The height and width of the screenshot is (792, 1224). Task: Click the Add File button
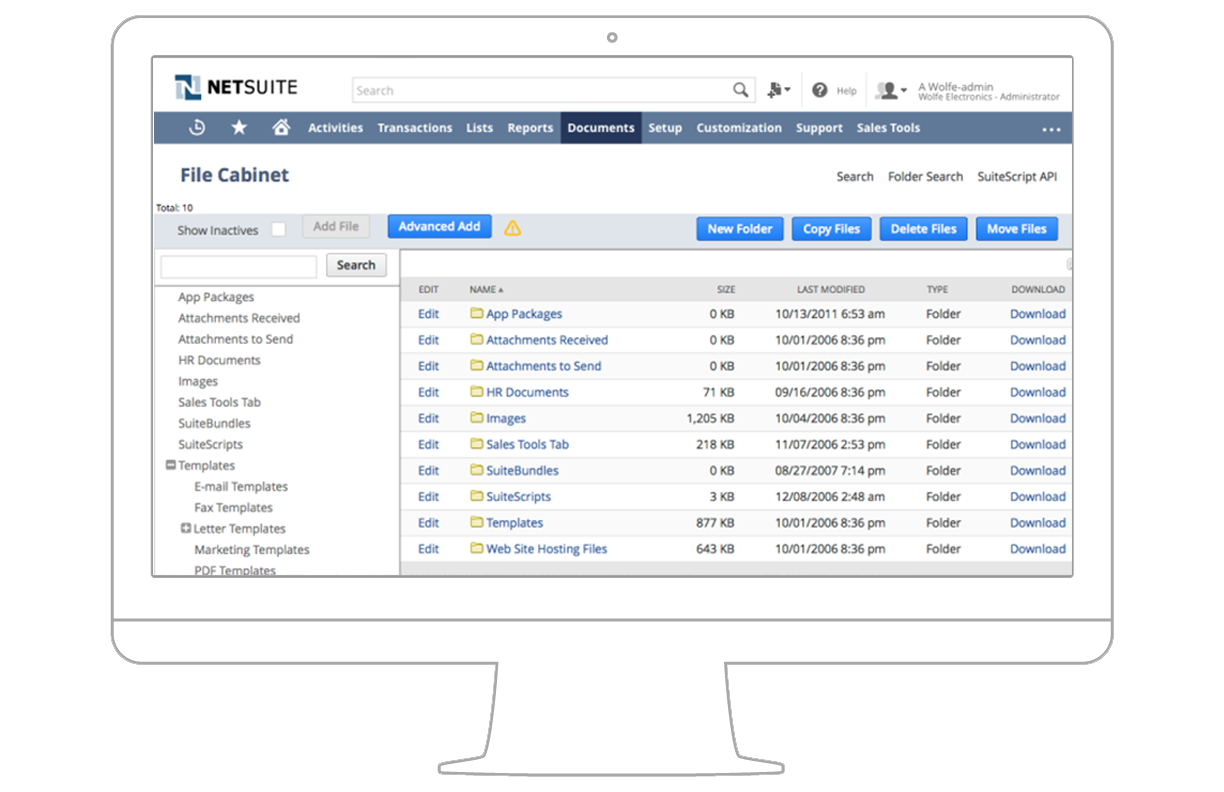pos(336,227)
